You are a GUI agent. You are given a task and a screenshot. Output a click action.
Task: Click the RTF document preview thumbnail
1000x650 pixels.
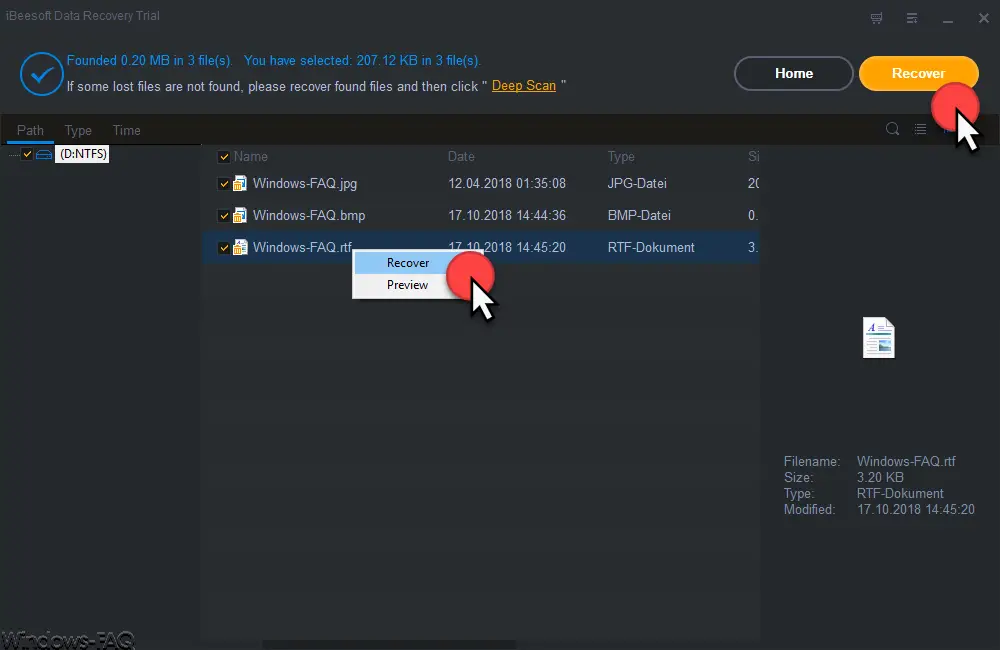point(879,337)
